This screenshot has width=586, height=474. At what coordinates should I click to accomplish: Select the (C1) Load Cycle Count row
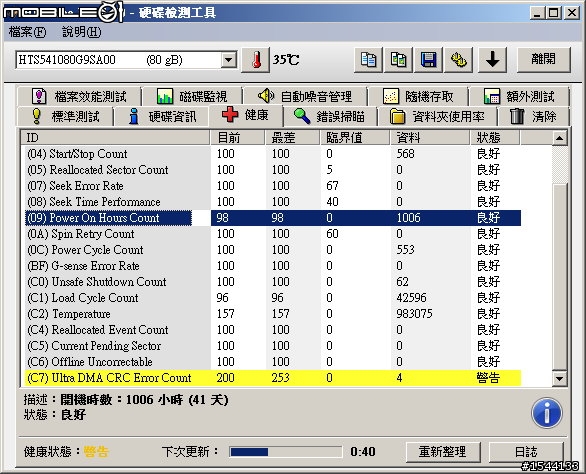point(273,298)
